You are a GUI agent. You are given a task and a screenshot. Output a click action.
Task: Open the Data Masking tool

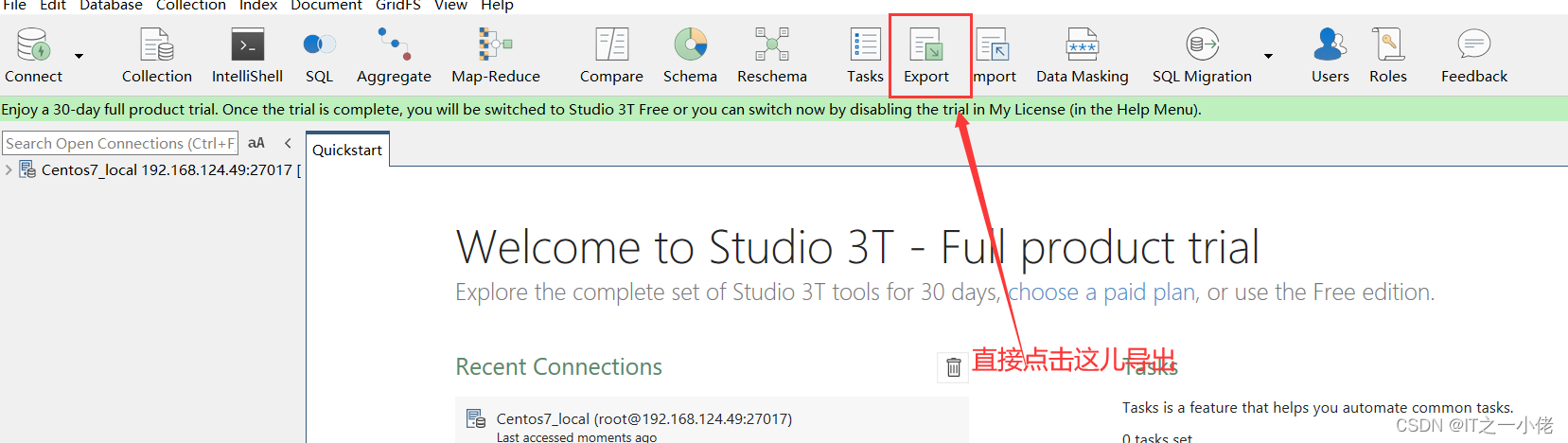tap(1083, 55)
